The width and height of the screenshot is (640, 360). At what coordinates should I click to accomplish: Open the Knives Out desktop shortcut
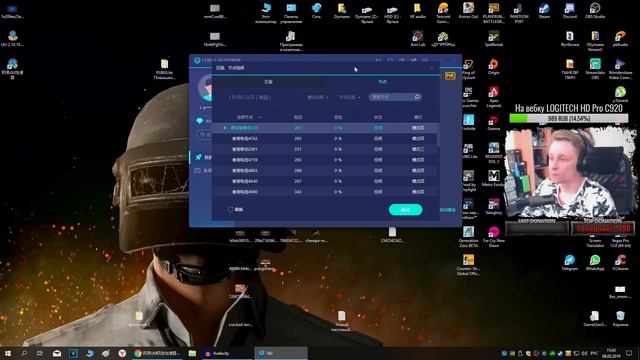pyautogui.click(x=468, y=11)
